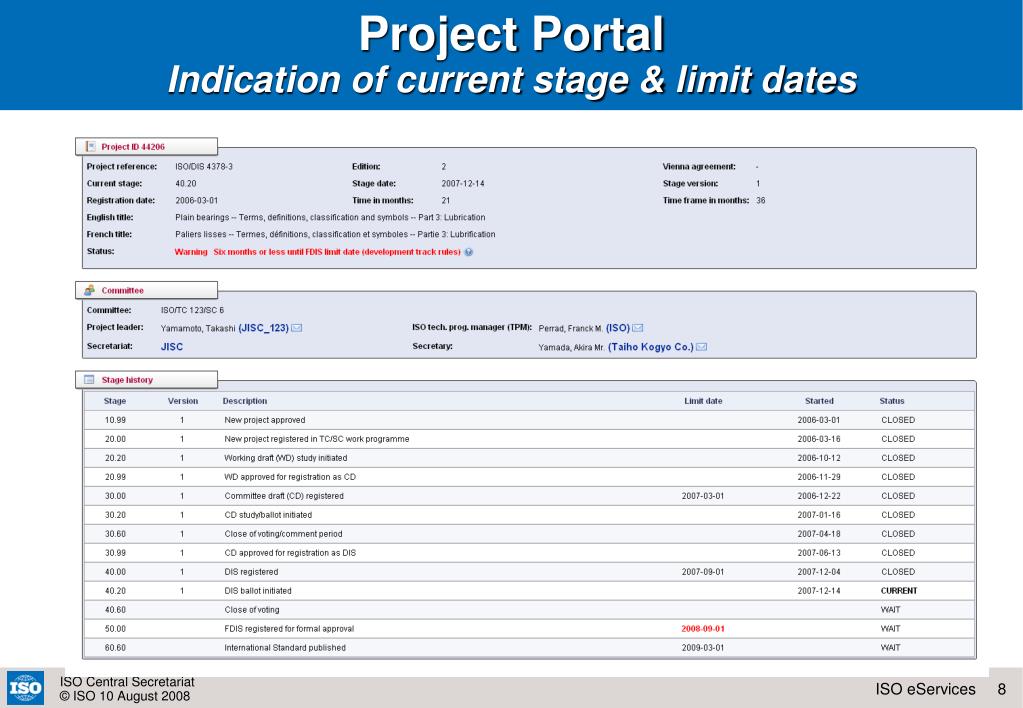The image size is (1023, 708).
Task: Click the email envelope beside JISC_123
Action: click(297, 327)
